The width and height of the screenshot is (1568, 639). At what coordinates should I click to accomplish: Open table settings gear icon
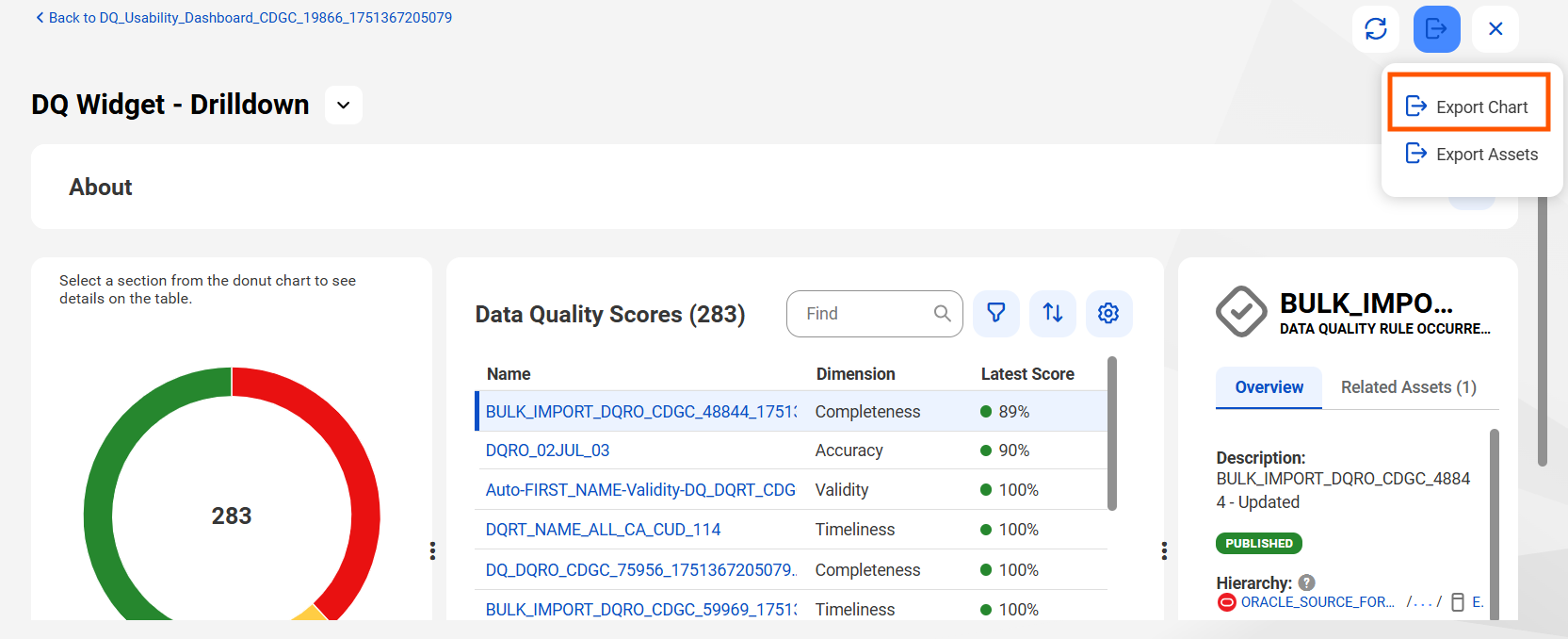(1108, 313)
